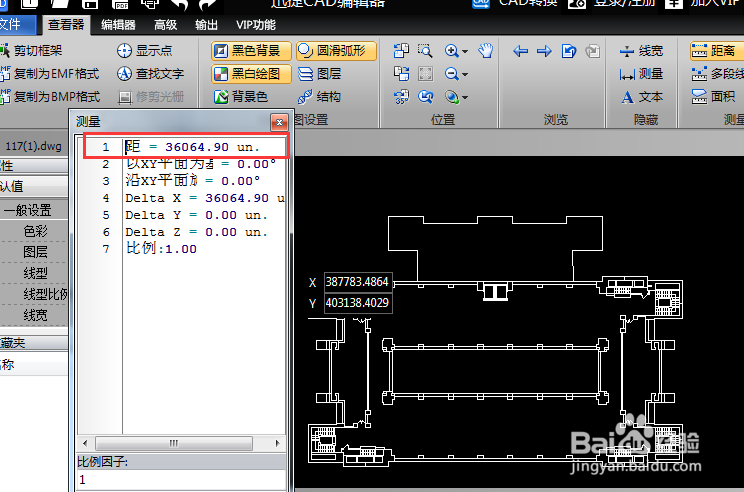Screen dimensions: 744x492
Task: Close the 测量 dialog
Action: tap(279, 122)
